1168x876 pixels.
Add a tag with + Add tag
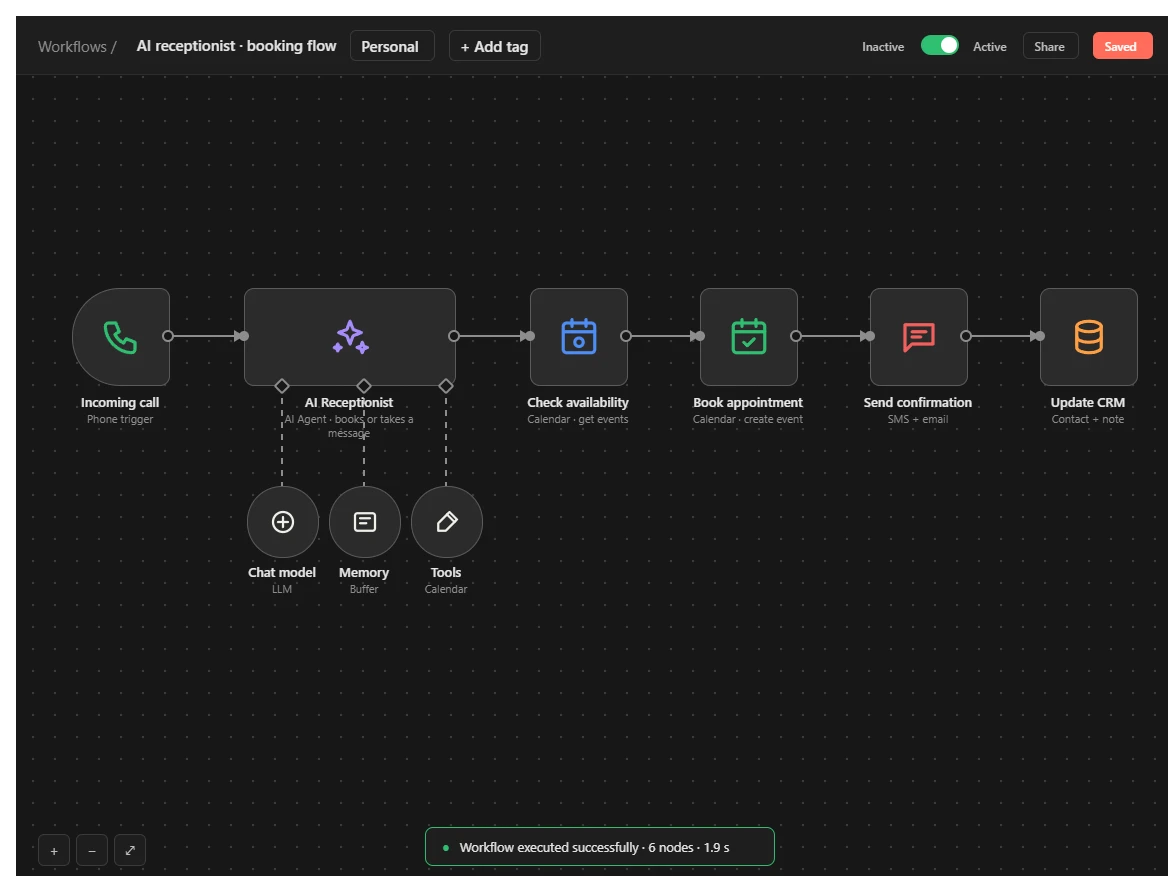coord(495,46)
